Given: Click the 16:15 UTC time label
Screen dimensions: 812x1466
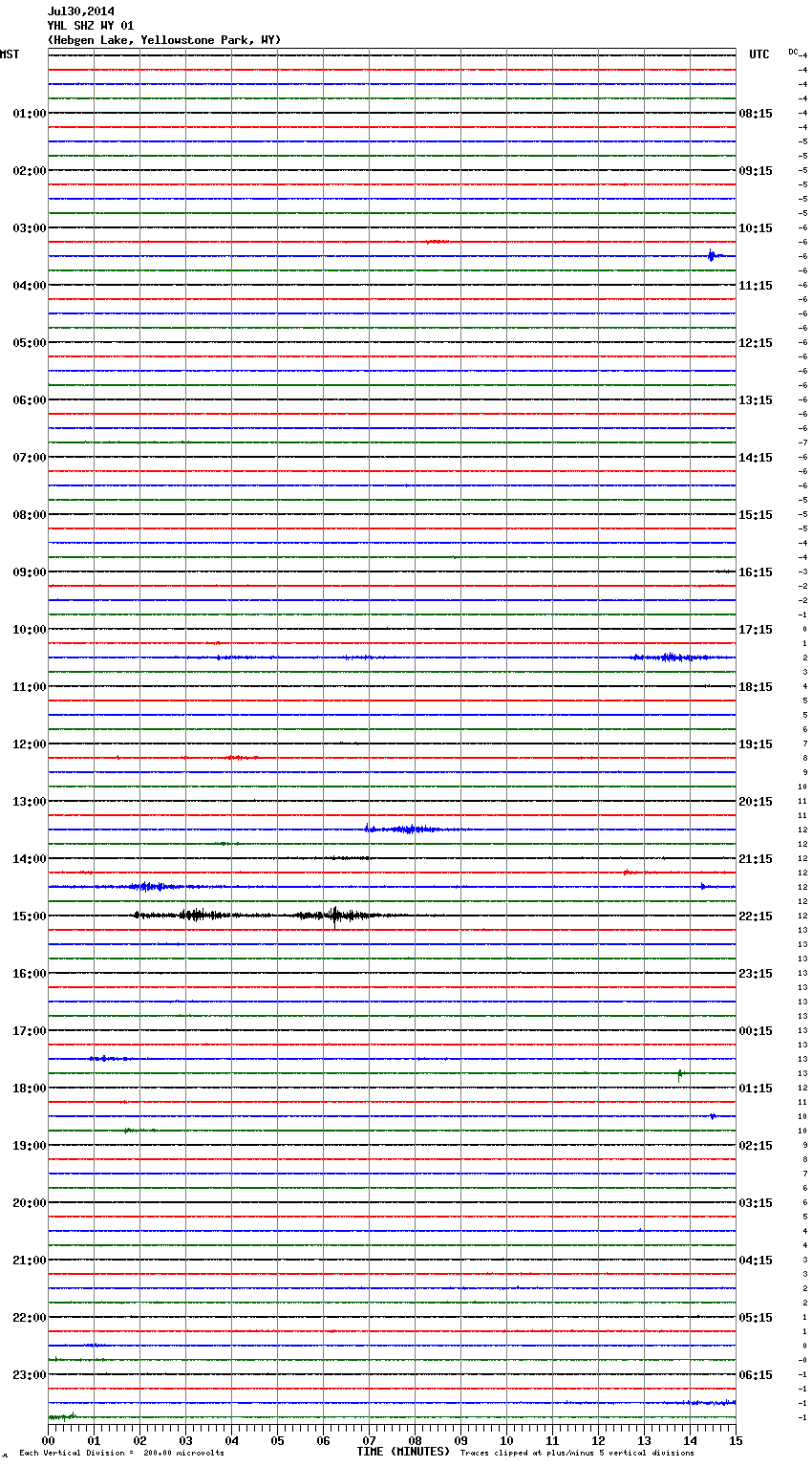Looking at the screenshot, I should (756, 572).
